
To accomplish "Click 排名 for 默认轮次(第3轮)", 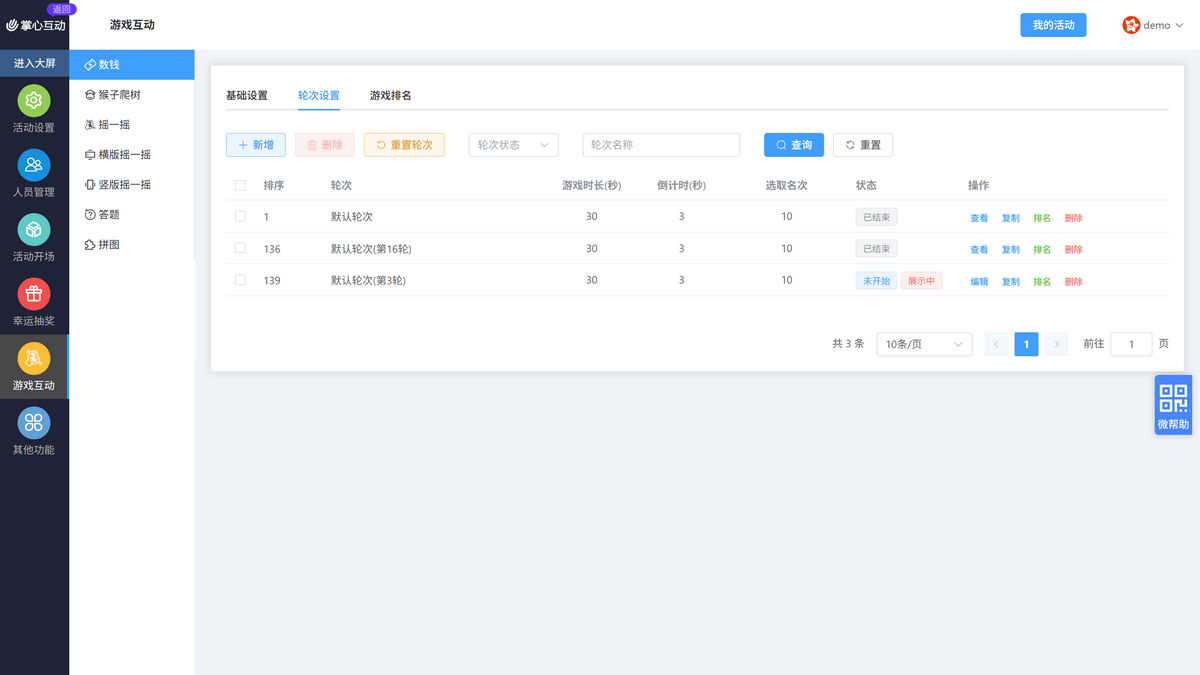I will point(1042,282).
